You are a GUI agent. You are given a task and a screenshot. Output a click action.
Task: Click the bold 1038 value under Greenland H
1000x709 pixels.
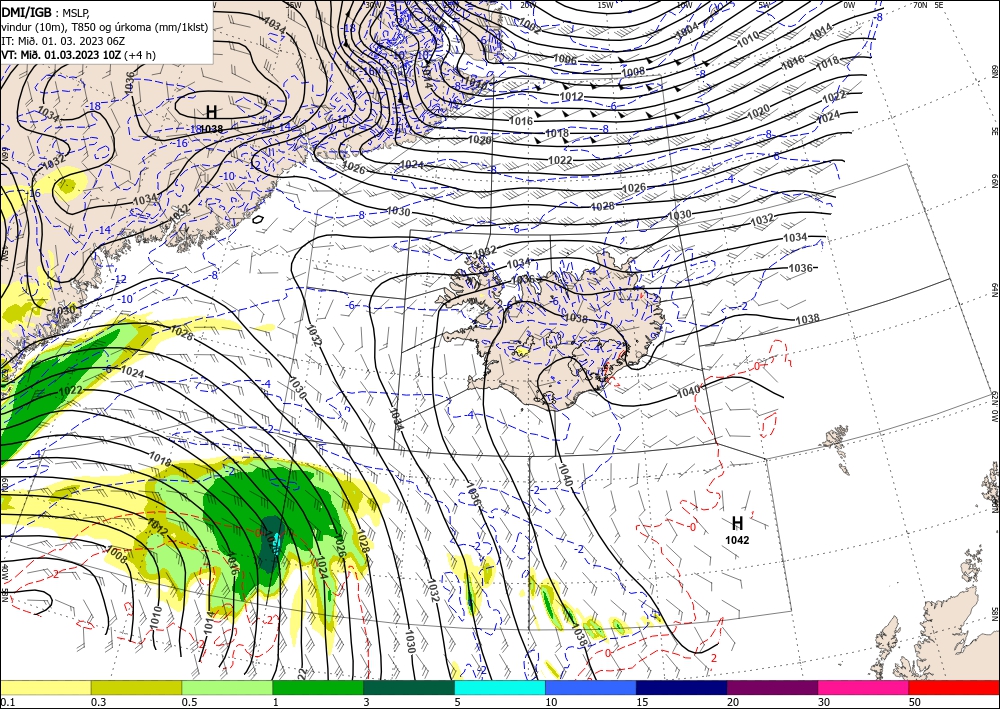click(x=212, y=129)
